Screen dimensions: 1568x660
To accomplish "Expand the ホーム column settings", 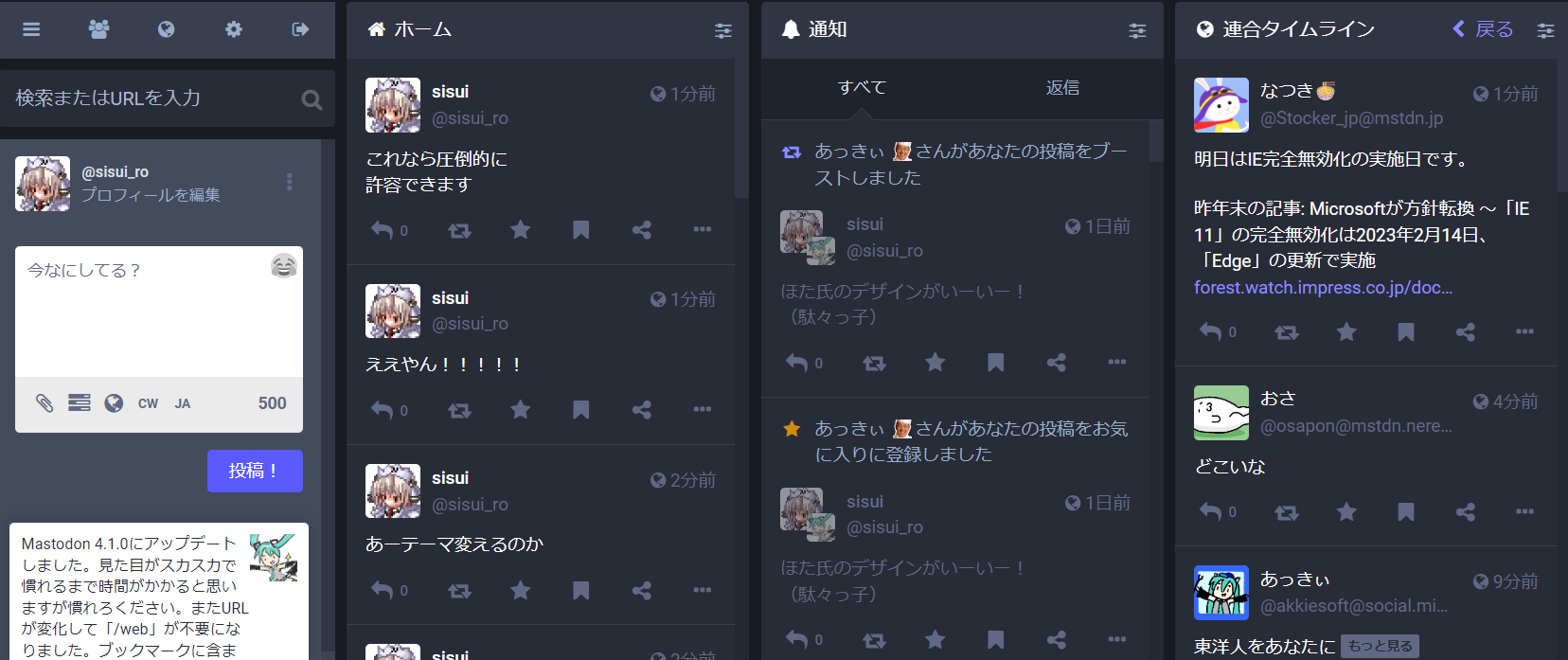I will 723,31.
